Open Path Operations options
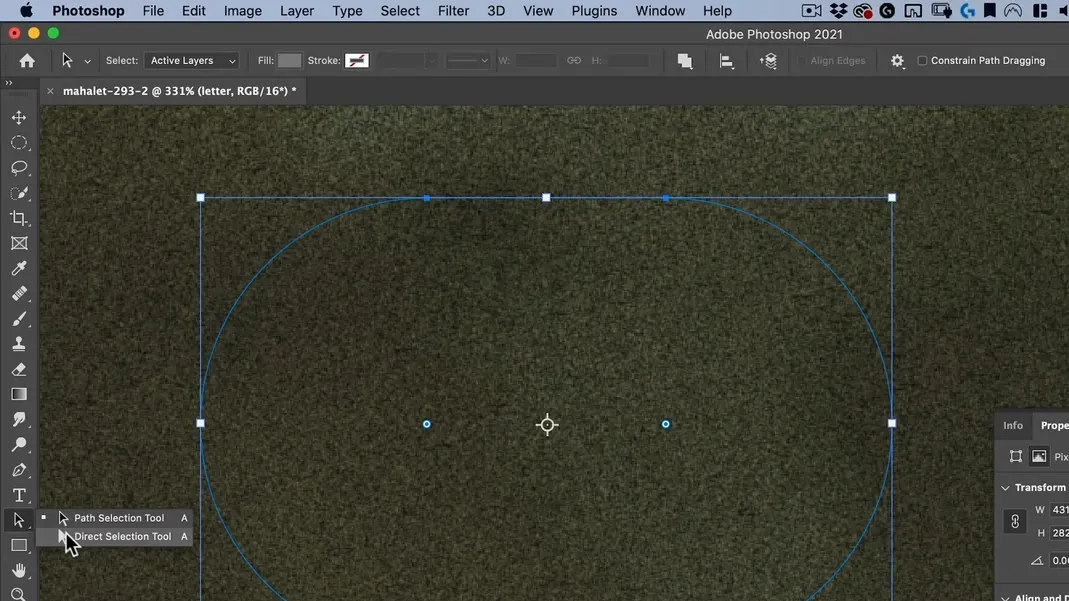 [x=685, y=61]
